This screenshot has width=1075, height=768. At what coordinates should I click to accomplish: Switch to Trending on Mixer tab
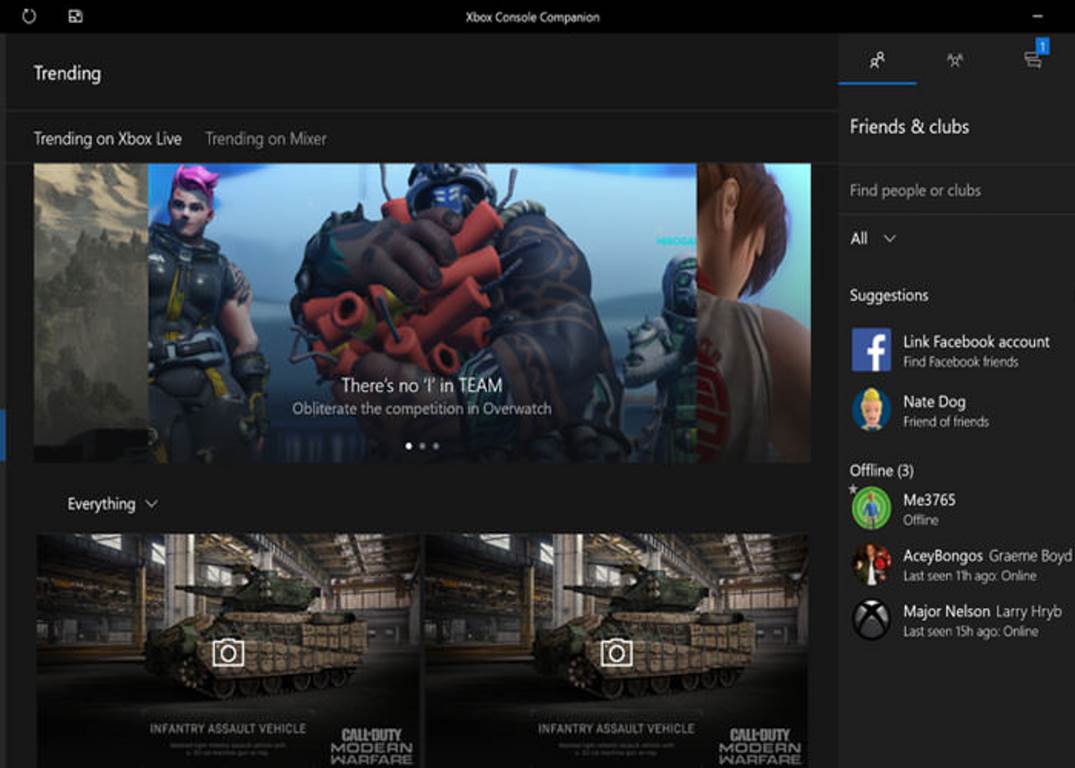[x=266, y=139]
